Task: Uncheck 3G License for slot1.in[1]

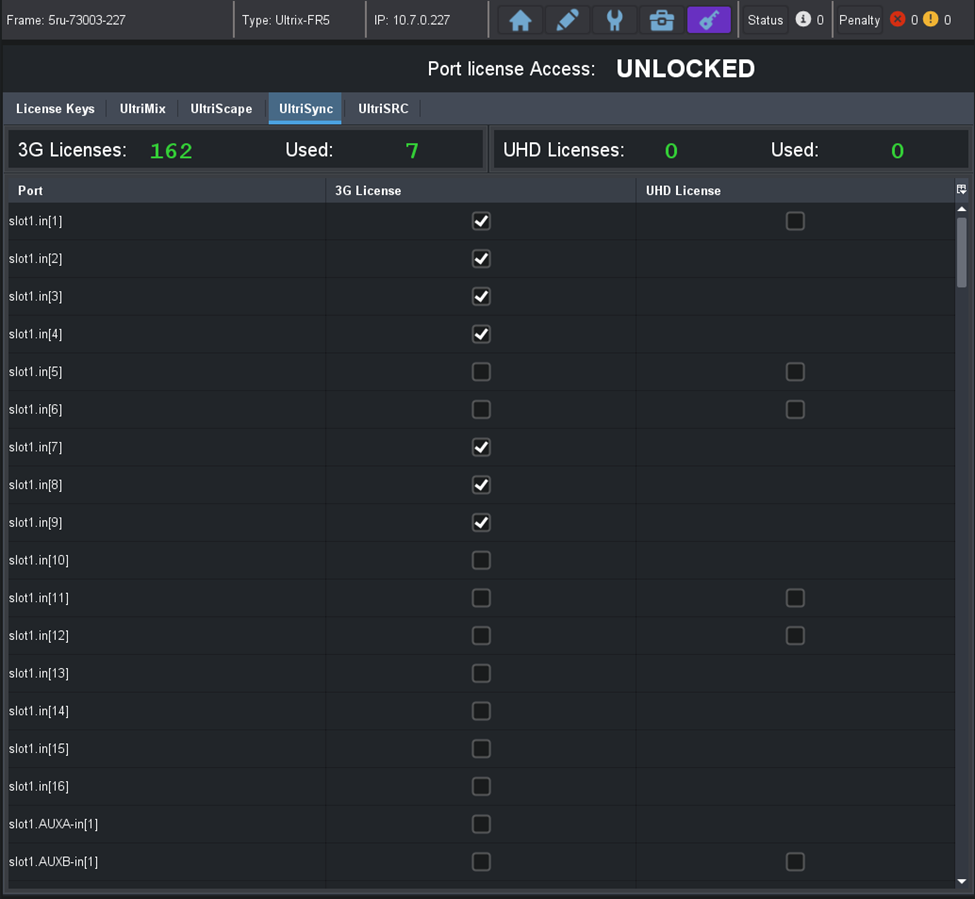Action: click(481, 221)
